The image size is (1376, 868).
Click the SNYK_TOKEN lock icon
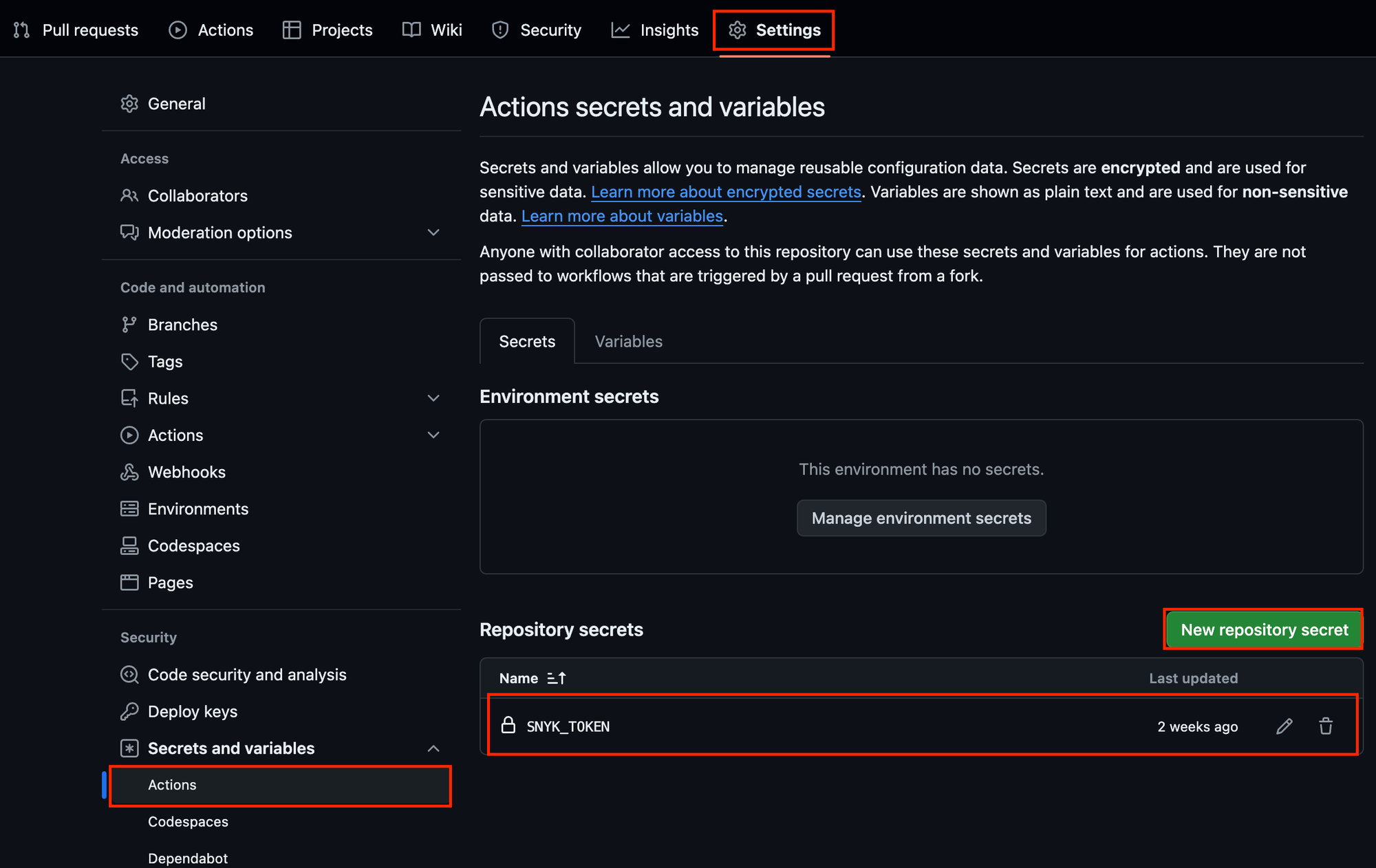[x=508, y=725]
